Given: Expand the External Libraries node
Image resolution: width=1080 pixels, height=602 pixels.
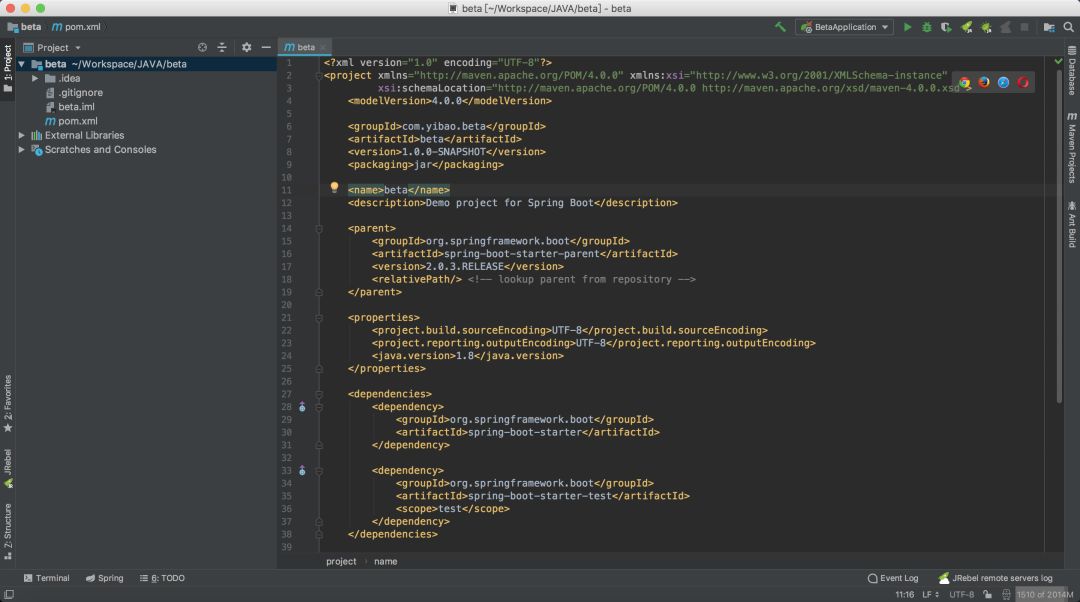Looking at the screenshot, I should point(22,135).
